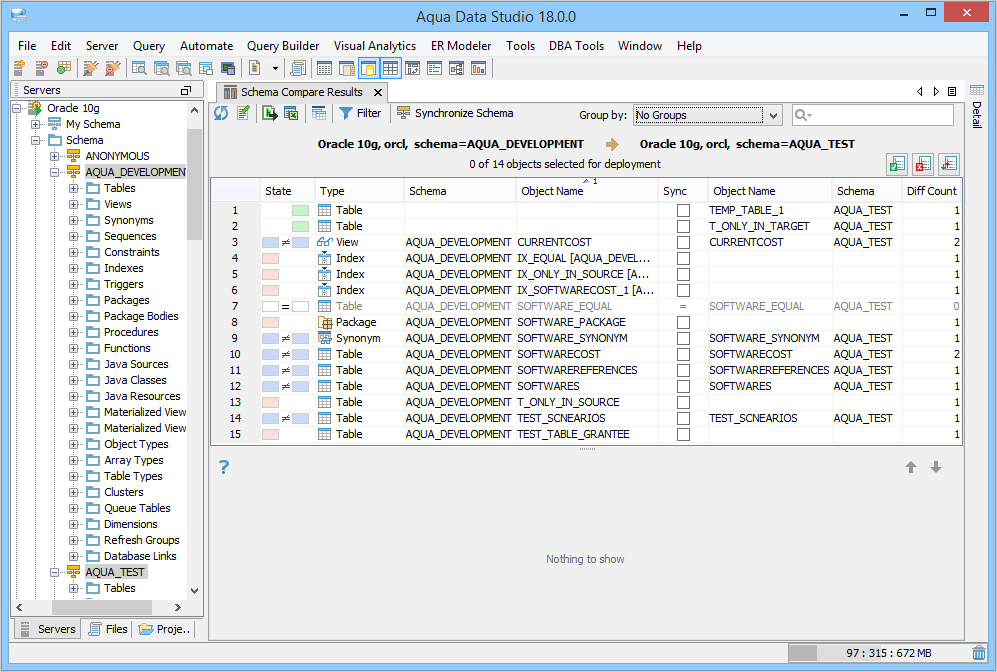Check the Sync box for CURRENTCOST view
The height and width of the screenshot is (672, 997).
tap(683, 242)
